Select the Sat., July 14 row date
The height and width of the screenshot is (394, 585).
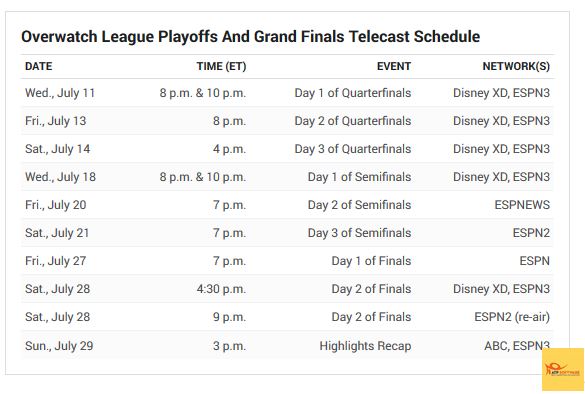pos(57,148)
